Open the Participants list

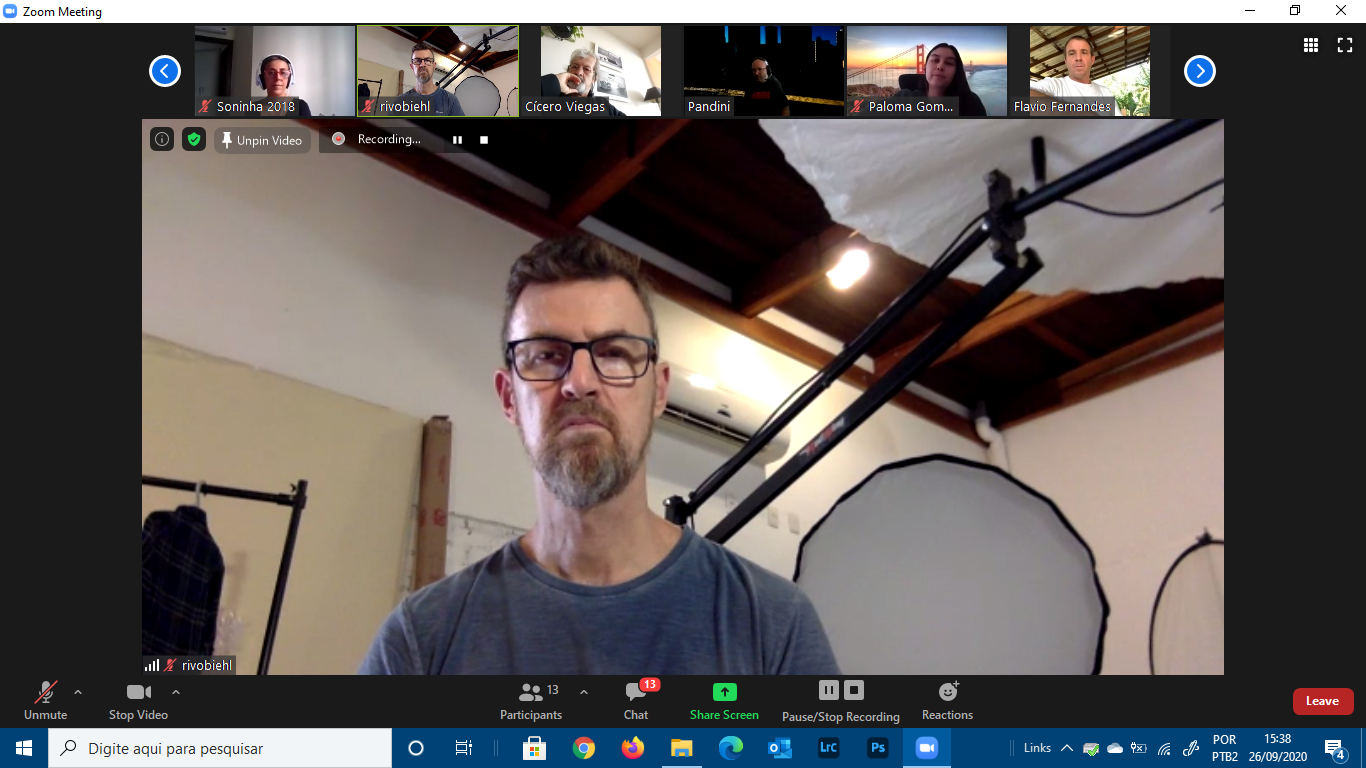(532, 700)
